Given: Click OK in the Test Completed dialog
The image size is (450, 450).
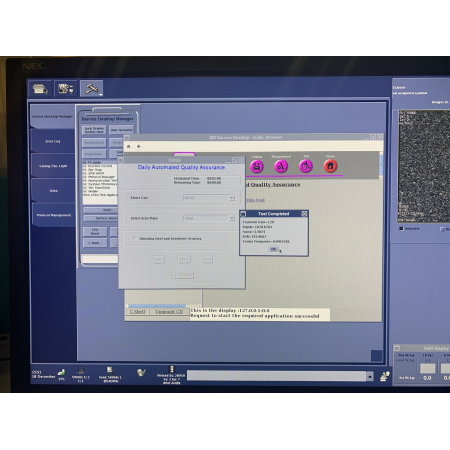Looking at the screenshot, I should [273, 249].
